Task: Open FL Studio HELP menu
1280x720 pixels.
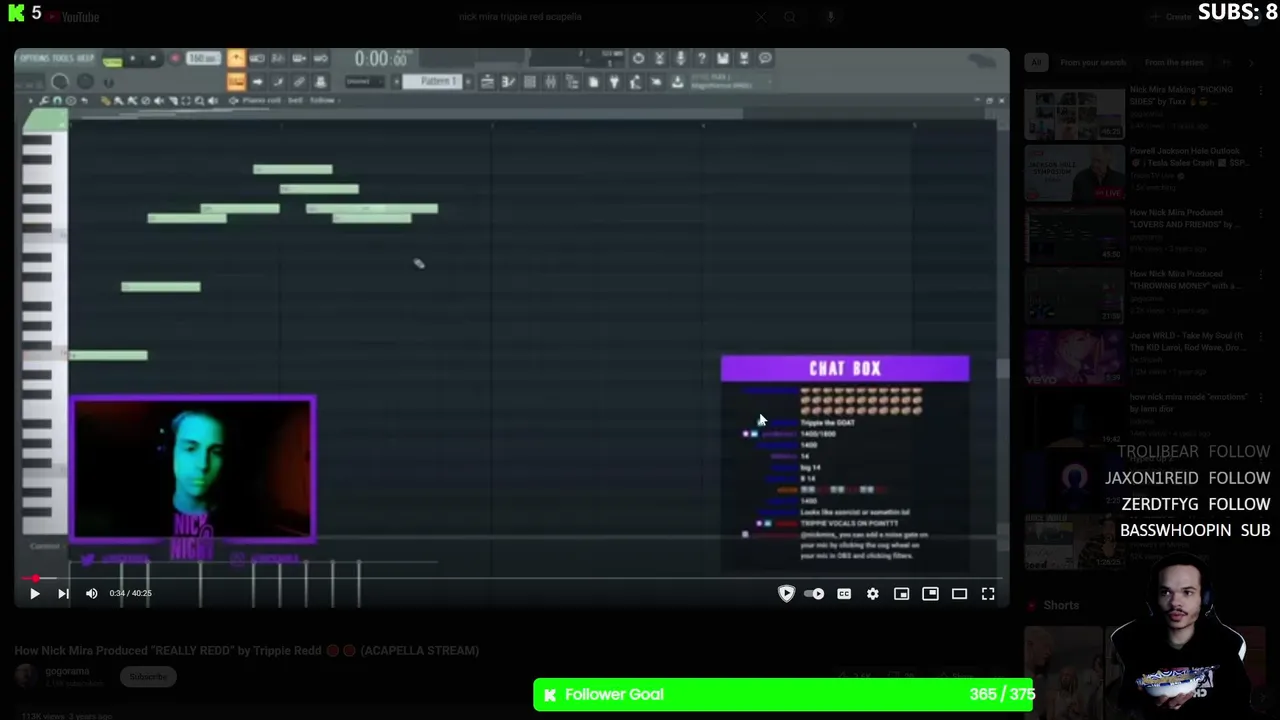Action: pyautogui.click(x=85, y=58)
